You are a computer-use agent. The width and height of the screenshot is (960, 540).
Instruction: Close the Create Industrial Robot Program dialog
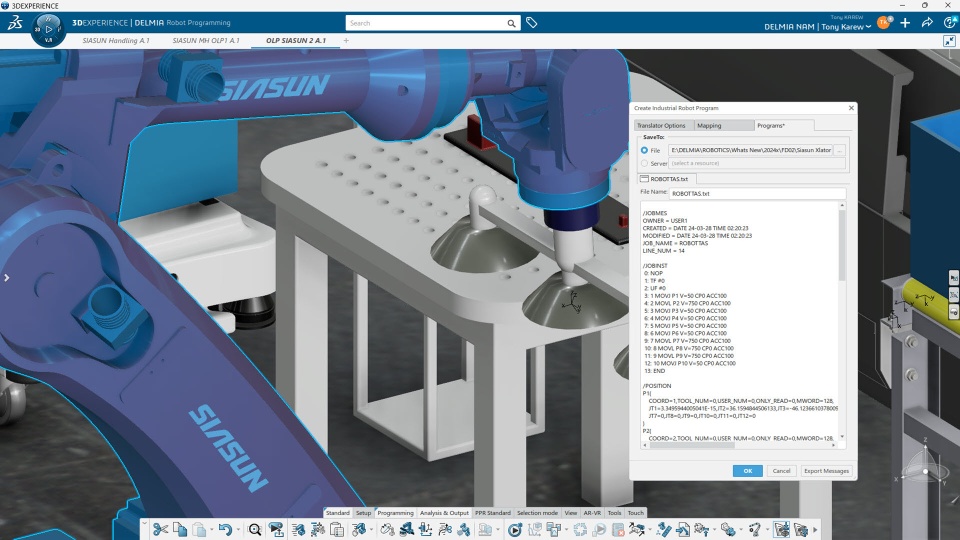click(x=851, y=108)
